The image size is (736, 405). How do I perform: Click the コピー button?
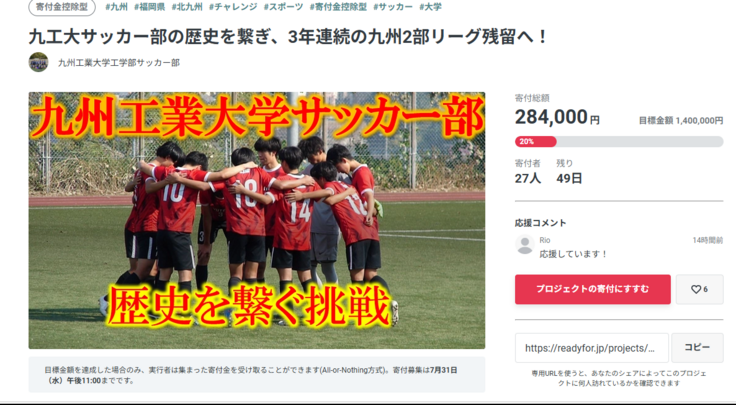coord(697,348)
